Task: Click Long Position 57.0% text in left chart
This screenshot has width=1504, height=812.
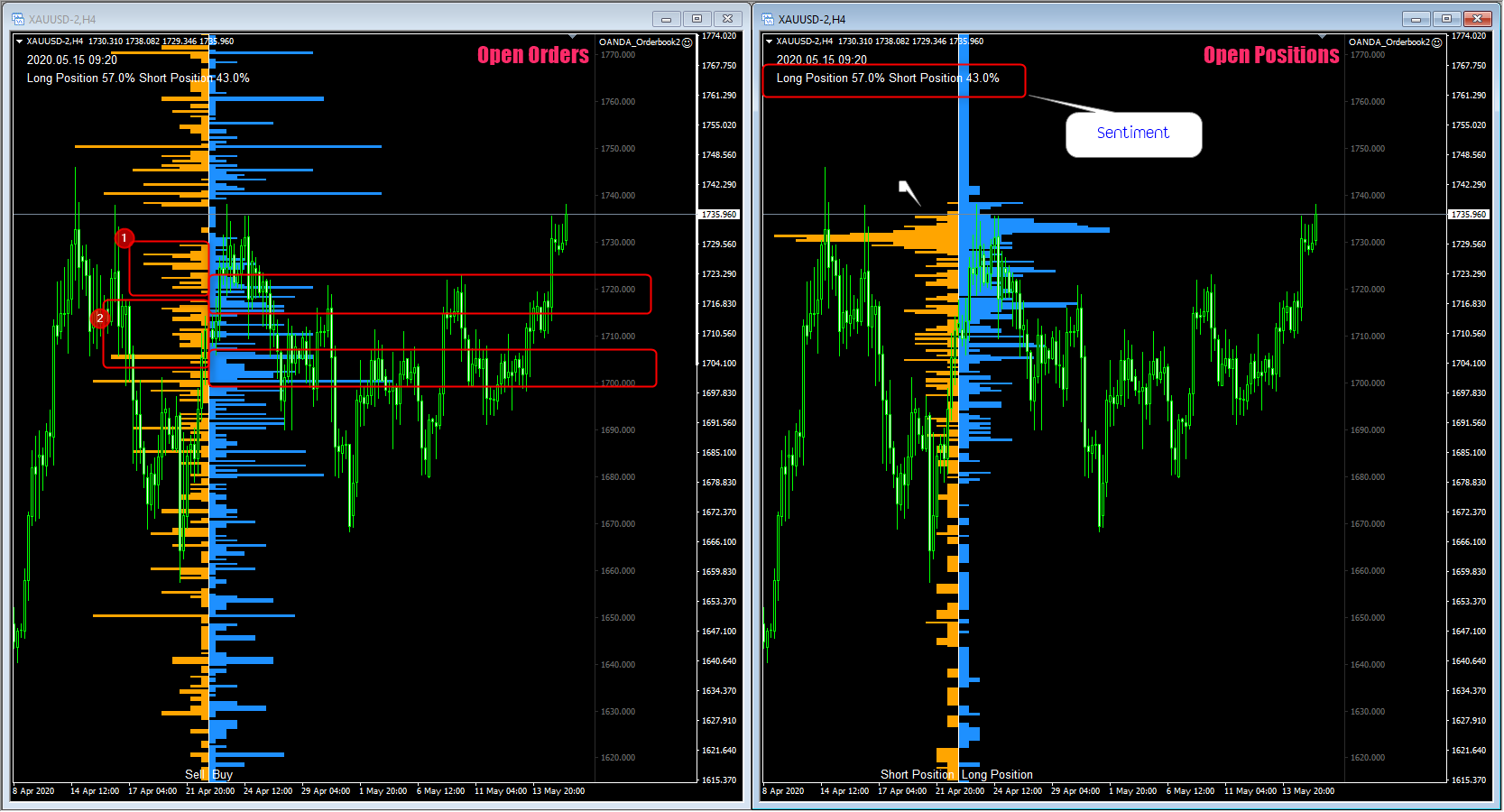Action: [x=81, y=78]
